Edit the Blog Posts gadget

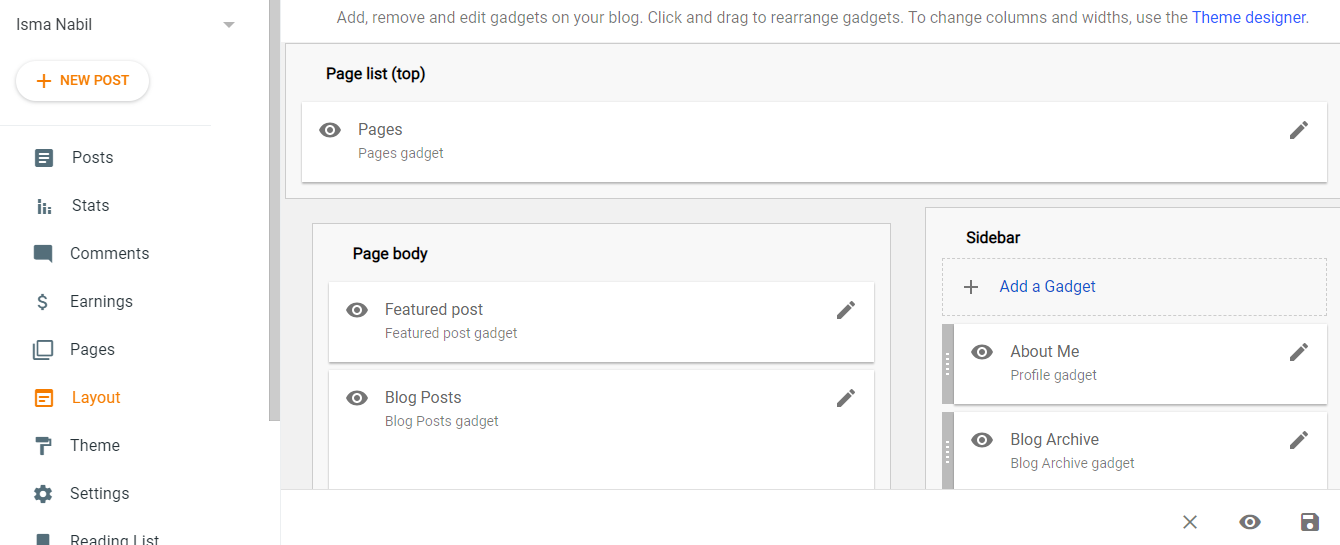[x=845, y=398]
